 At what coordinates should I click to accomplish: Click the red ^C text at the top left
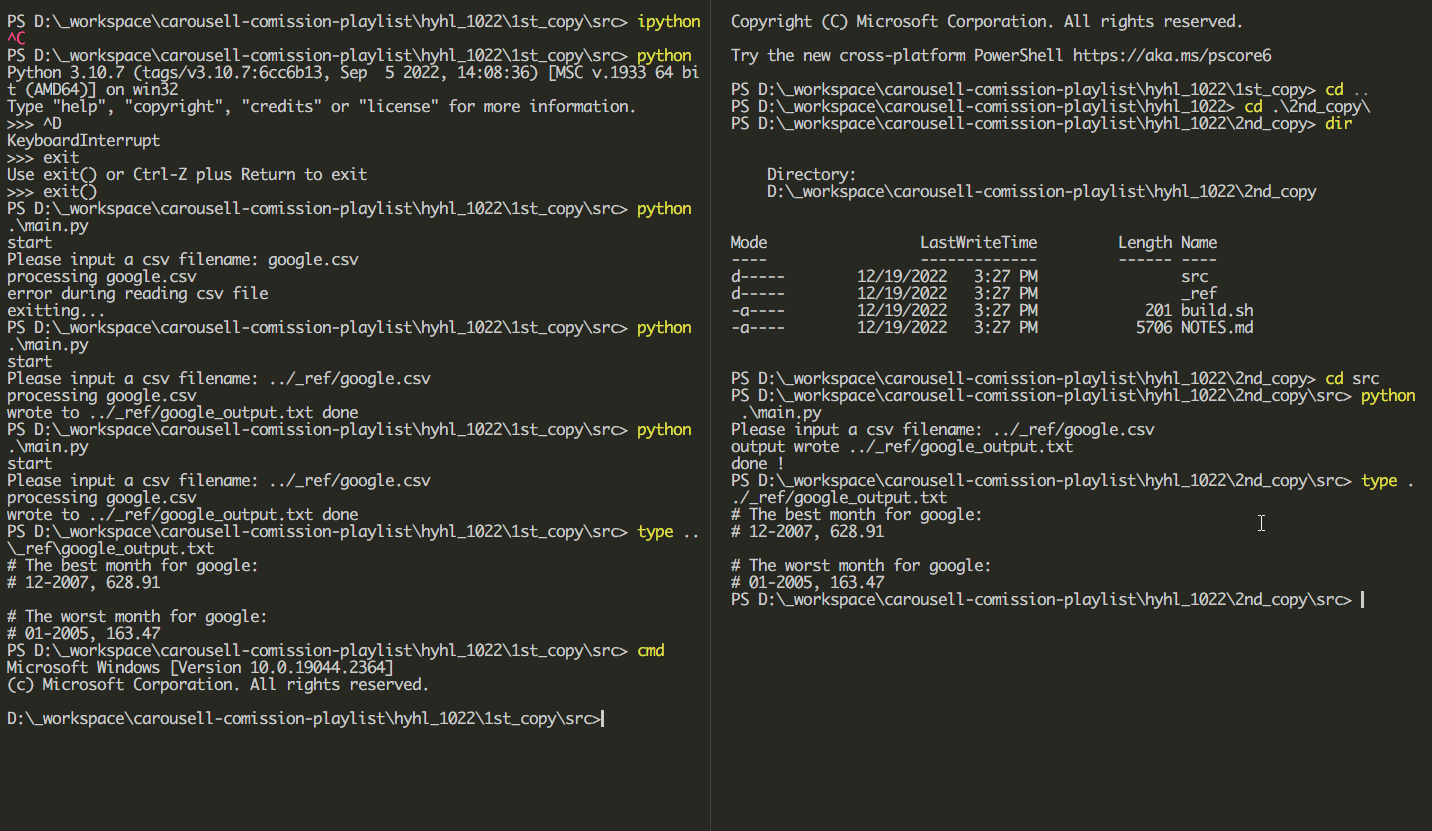pyautogui.click(x=16, y=39)
